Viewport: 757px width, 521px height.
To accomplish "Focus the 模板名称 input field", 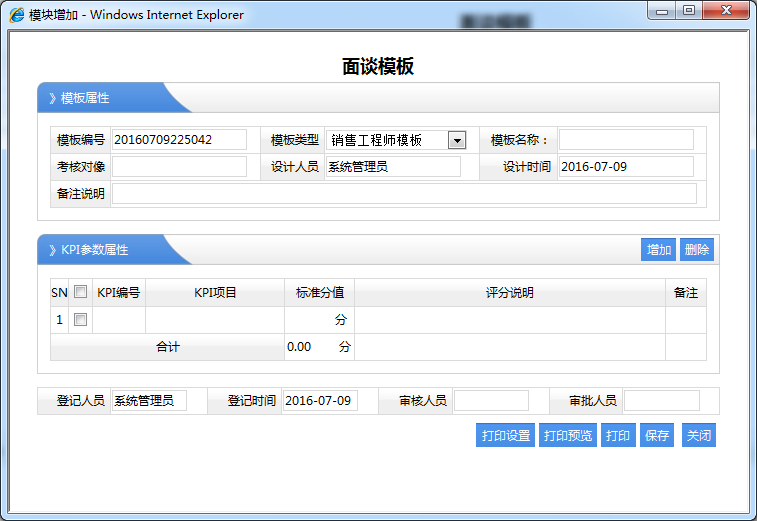I will [x=626, y=140].
